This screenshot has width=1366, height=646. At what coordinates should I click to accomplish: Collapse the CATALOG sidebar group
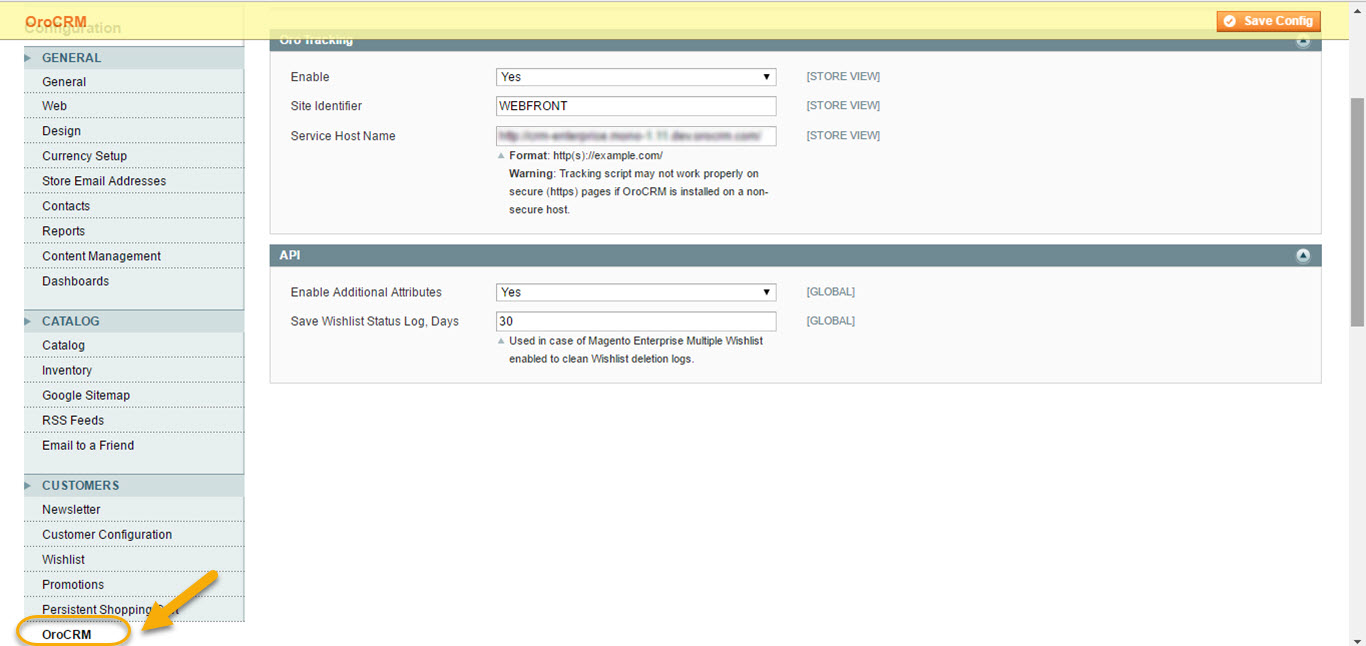[134, 321]
